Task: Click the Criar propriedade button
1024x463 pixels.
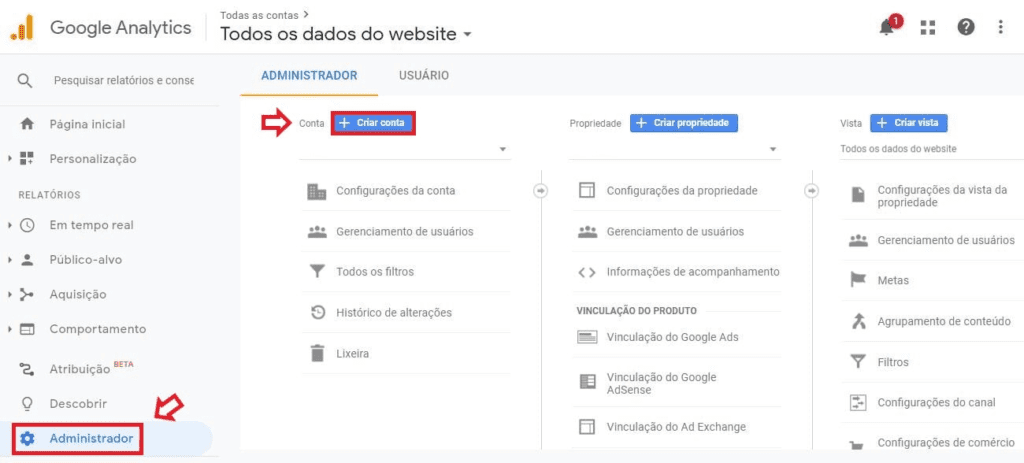Action: click(684, 123)
